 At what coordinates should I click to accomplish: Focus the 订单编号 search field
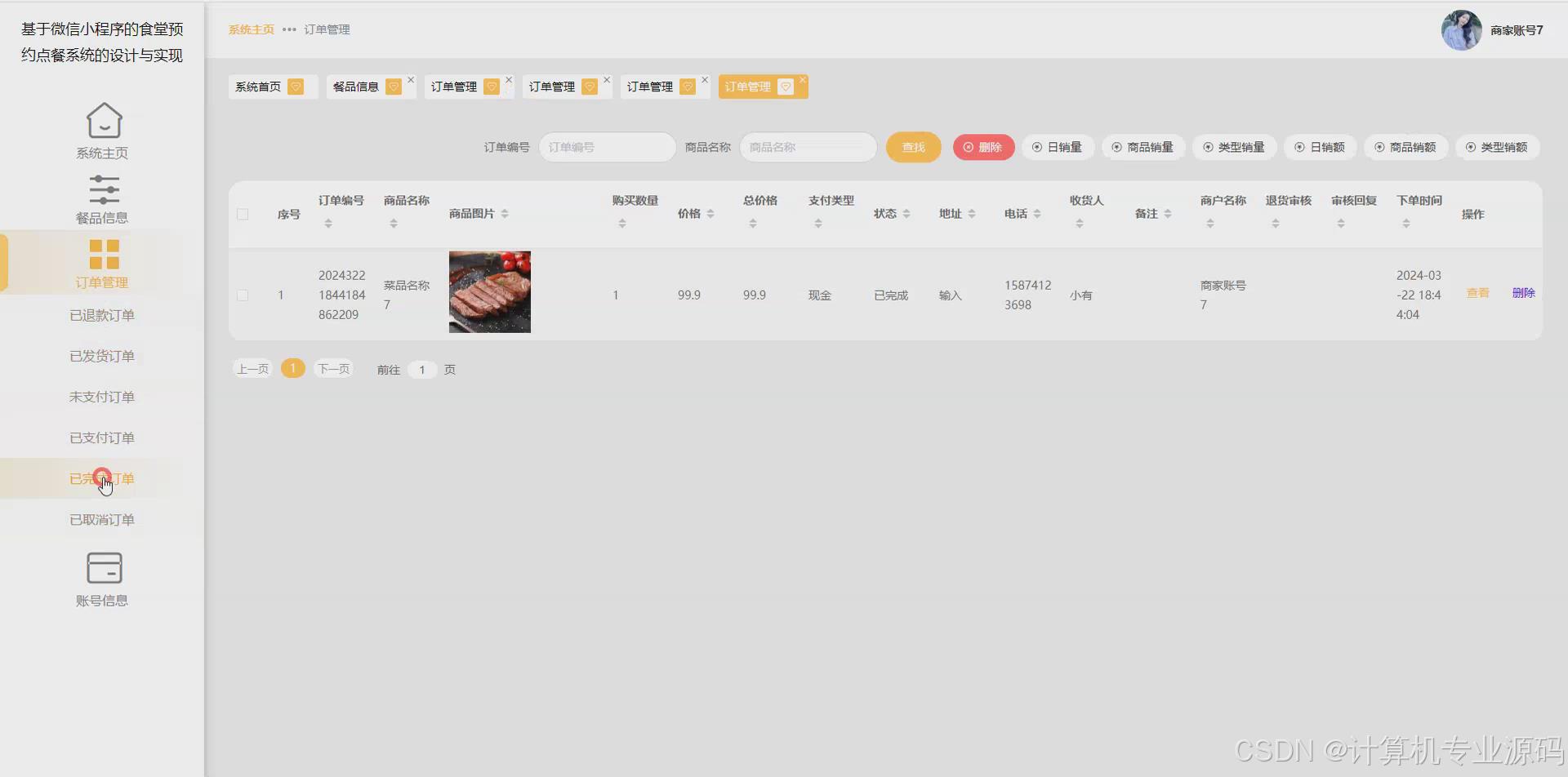coord(607,147)
